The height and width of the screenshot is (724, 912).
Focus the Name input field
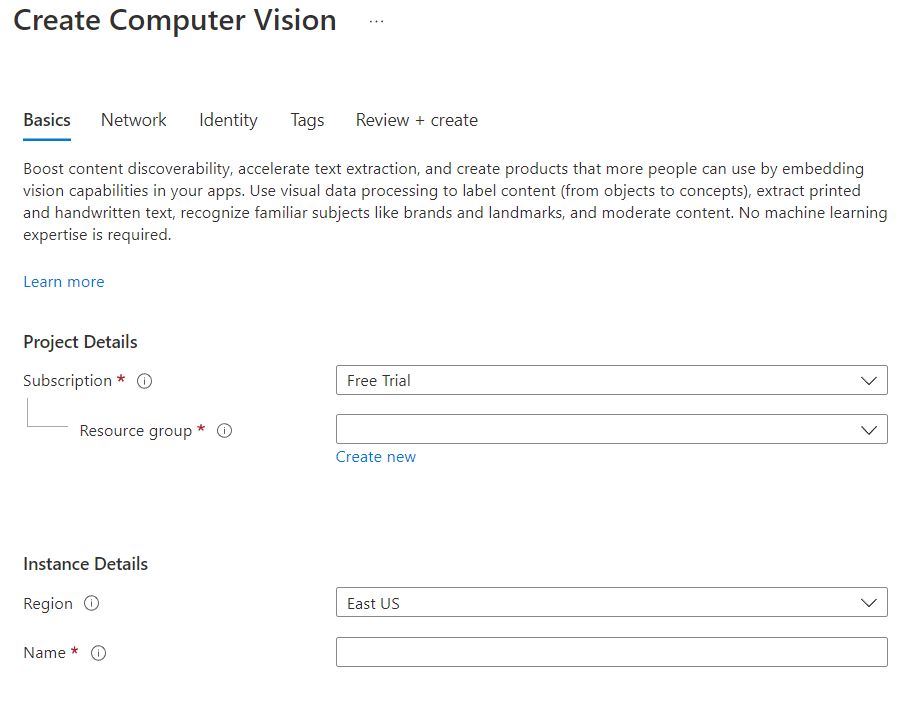click(611, 652)
